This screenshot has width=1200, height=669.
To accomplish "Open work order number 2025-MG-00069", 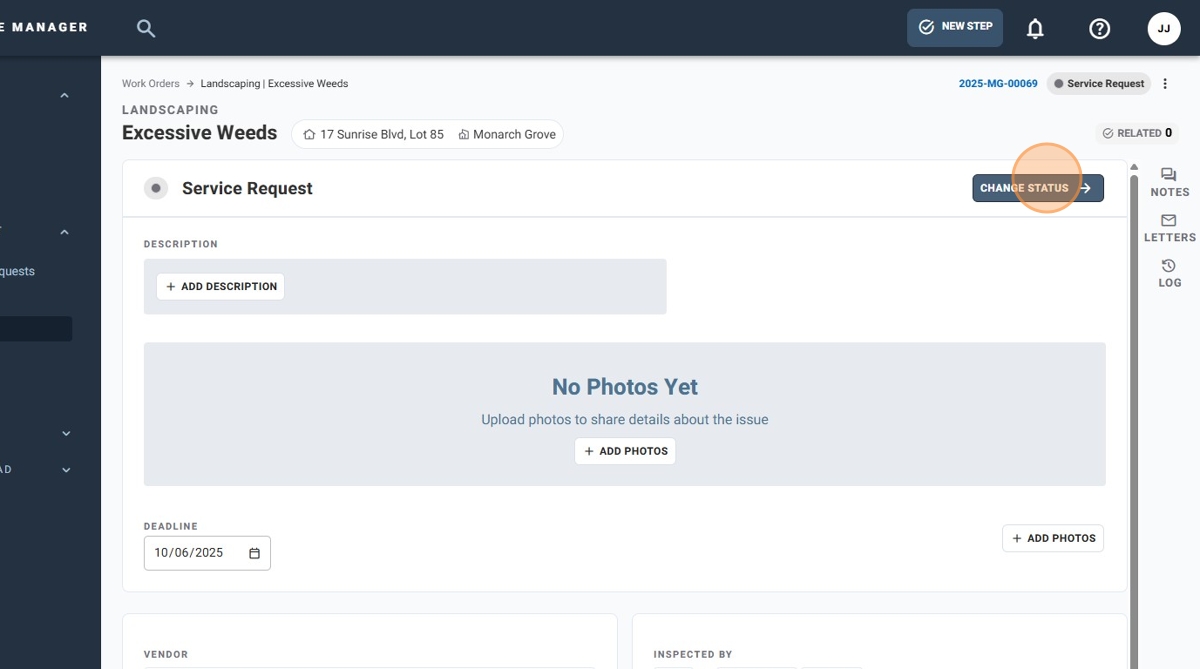I will click(998, 84).
